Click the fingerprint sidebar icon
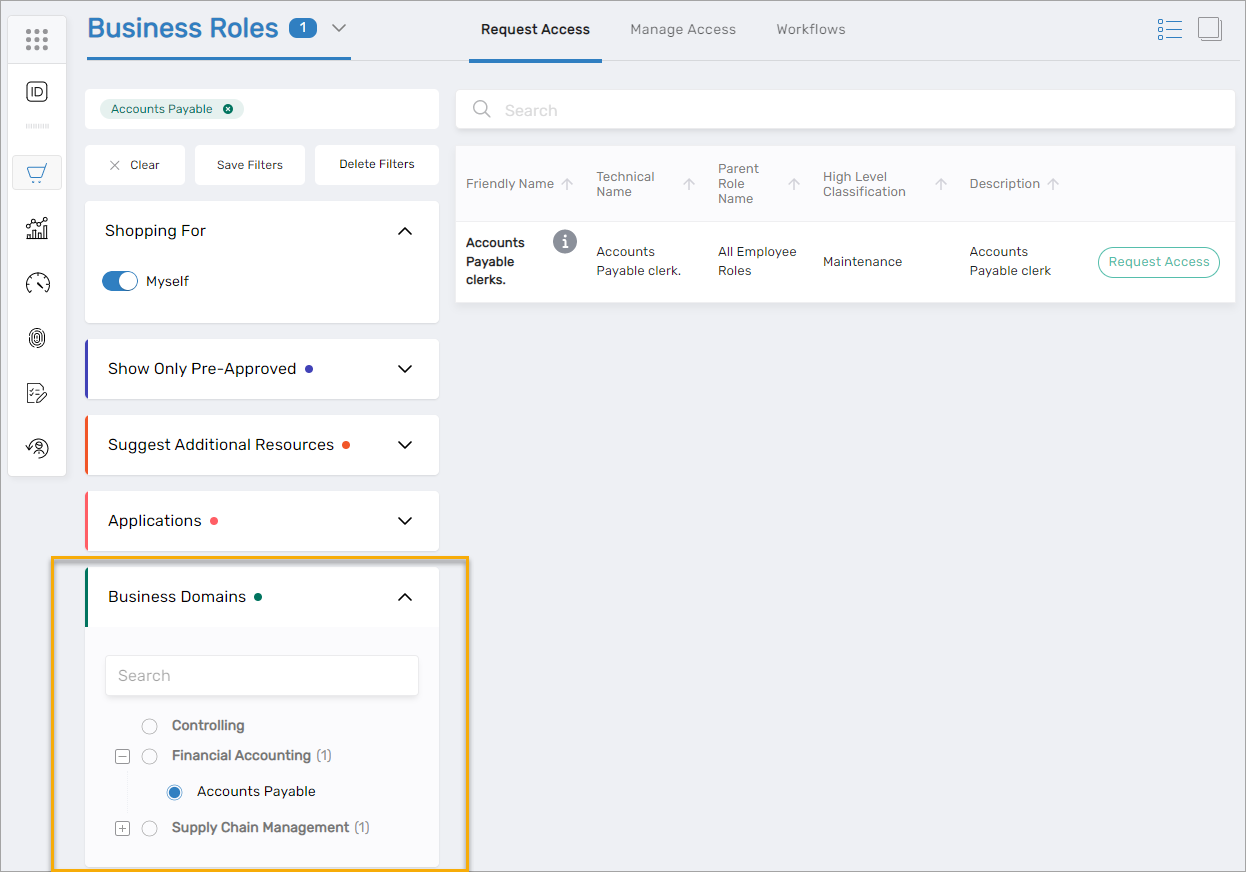1246x872 pixels. point(37,338)
